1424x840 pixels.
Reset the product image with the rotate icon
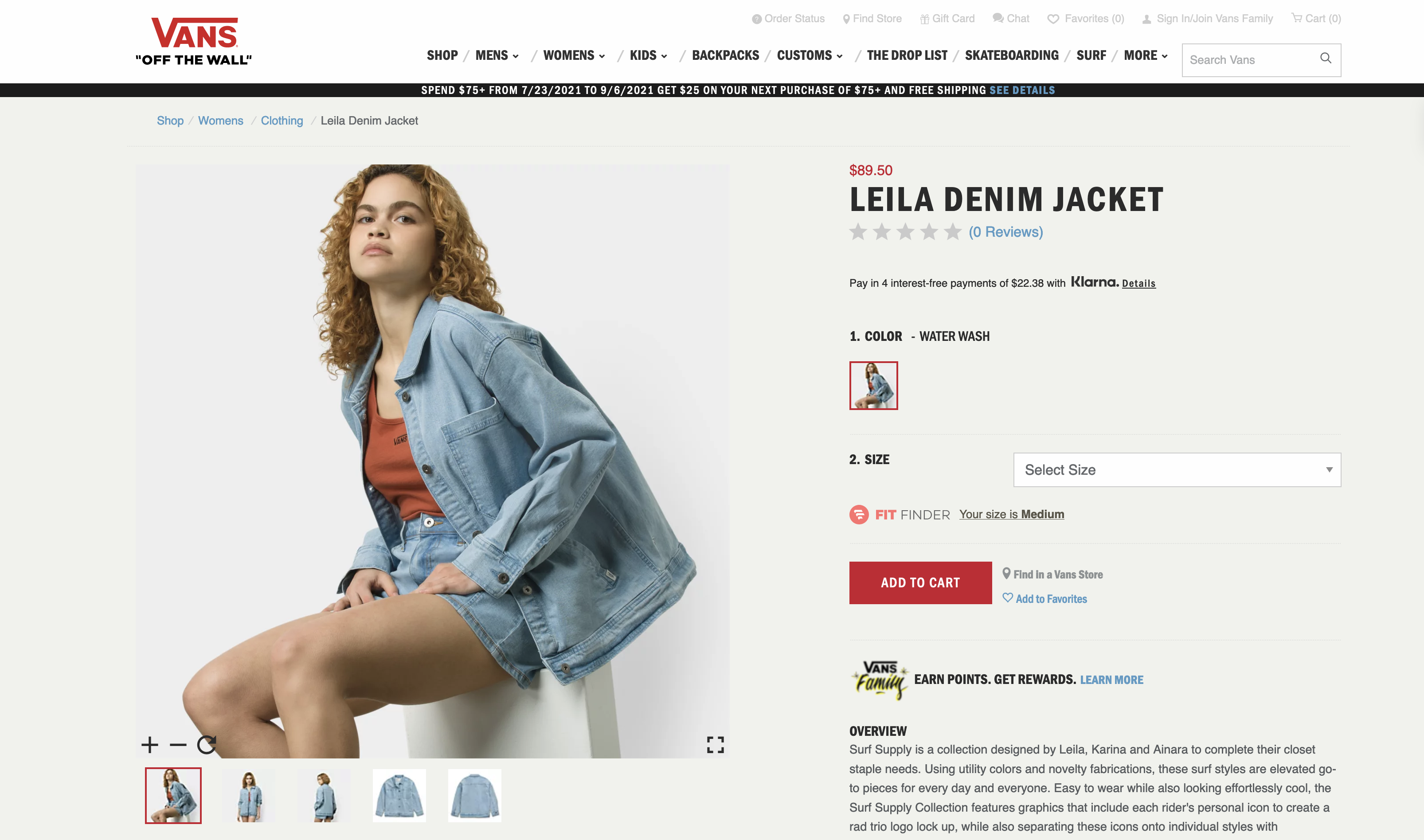207,744
